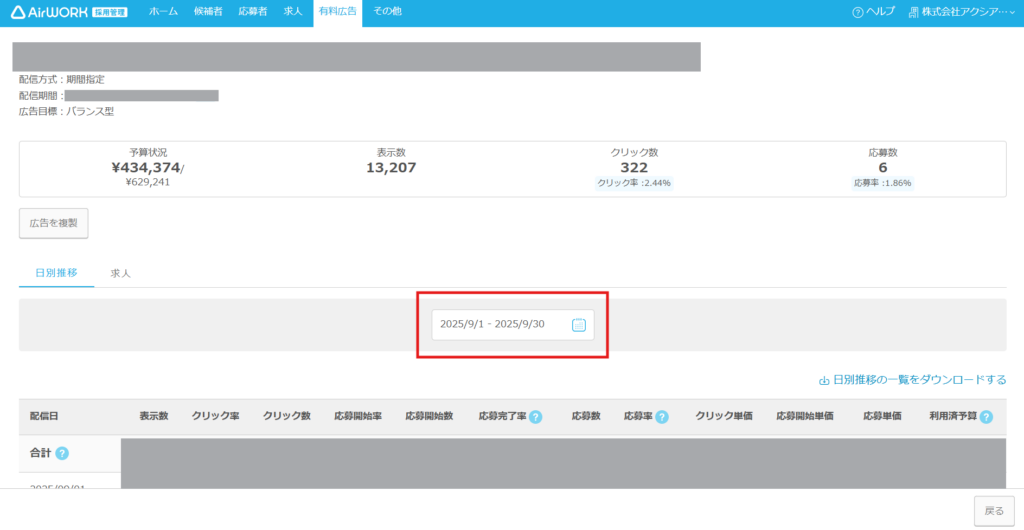Click the help icon next to 利用済予算
Image resolution: width=1024 pixels, height=530 pixels.
coord(985,416)
